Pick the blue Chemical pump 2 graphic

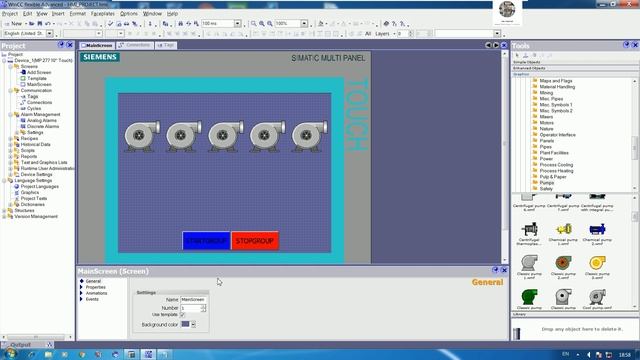coord(597,229)
